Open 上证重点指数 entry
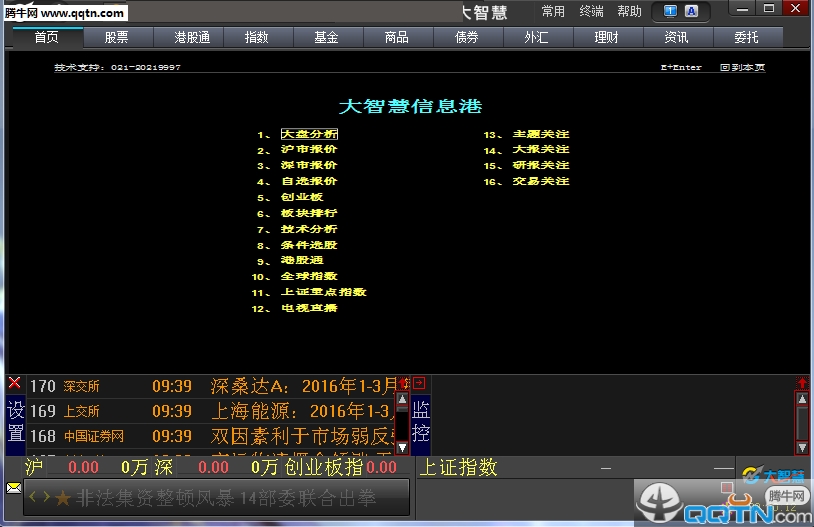 324,292
